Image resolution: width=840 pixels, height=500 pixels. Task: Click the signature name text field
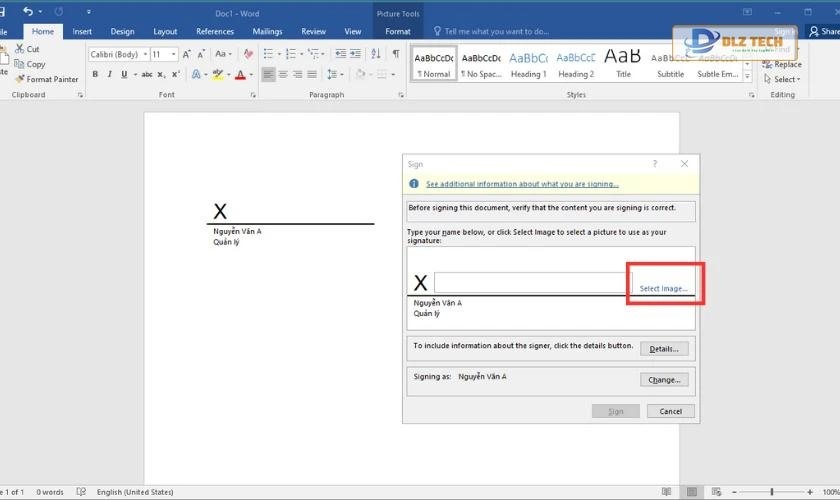click(532, 283)
